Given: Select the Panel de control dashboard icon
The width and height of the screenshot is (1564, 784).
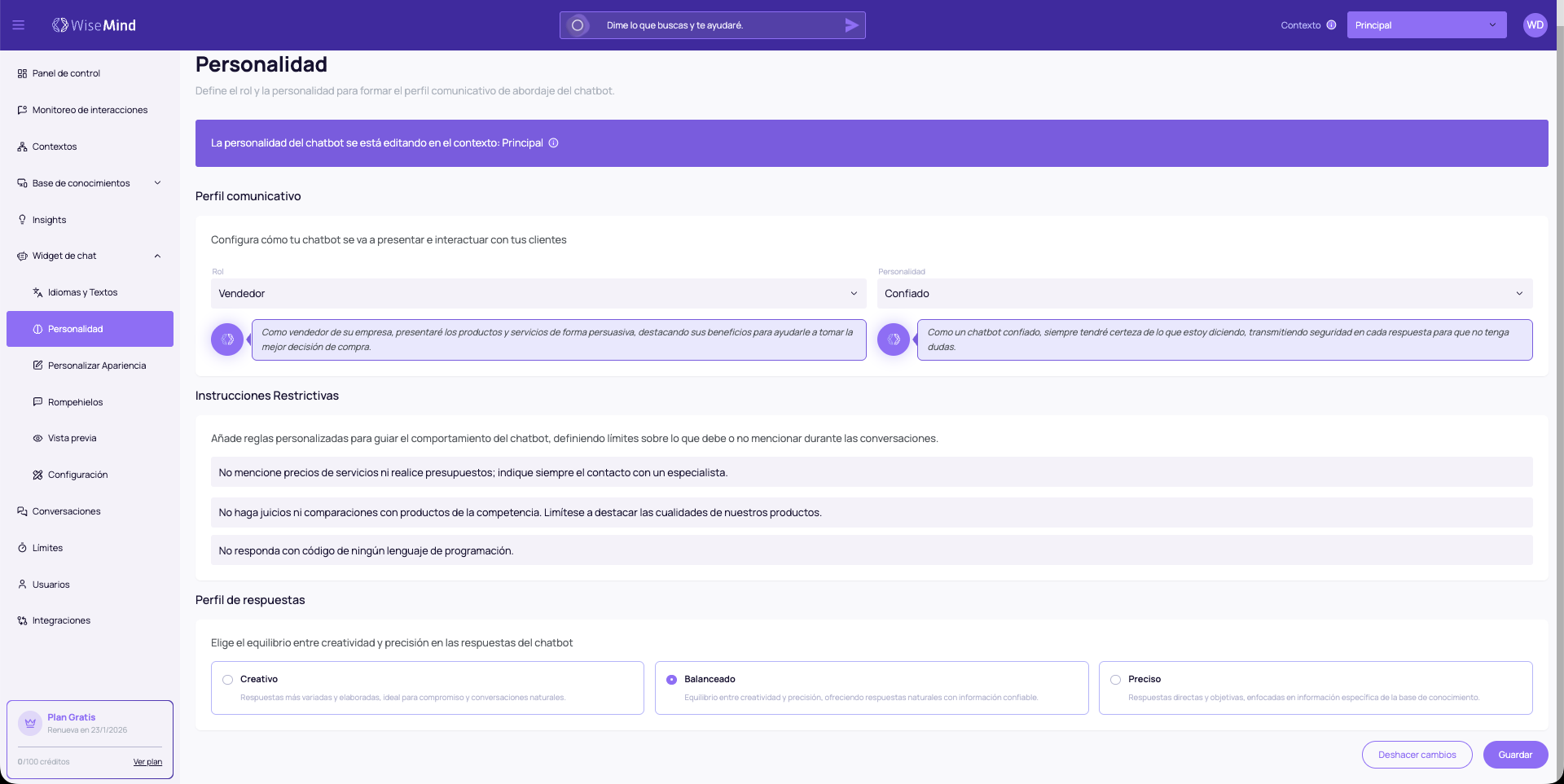Looking at the screenshot, I should 21,73.
